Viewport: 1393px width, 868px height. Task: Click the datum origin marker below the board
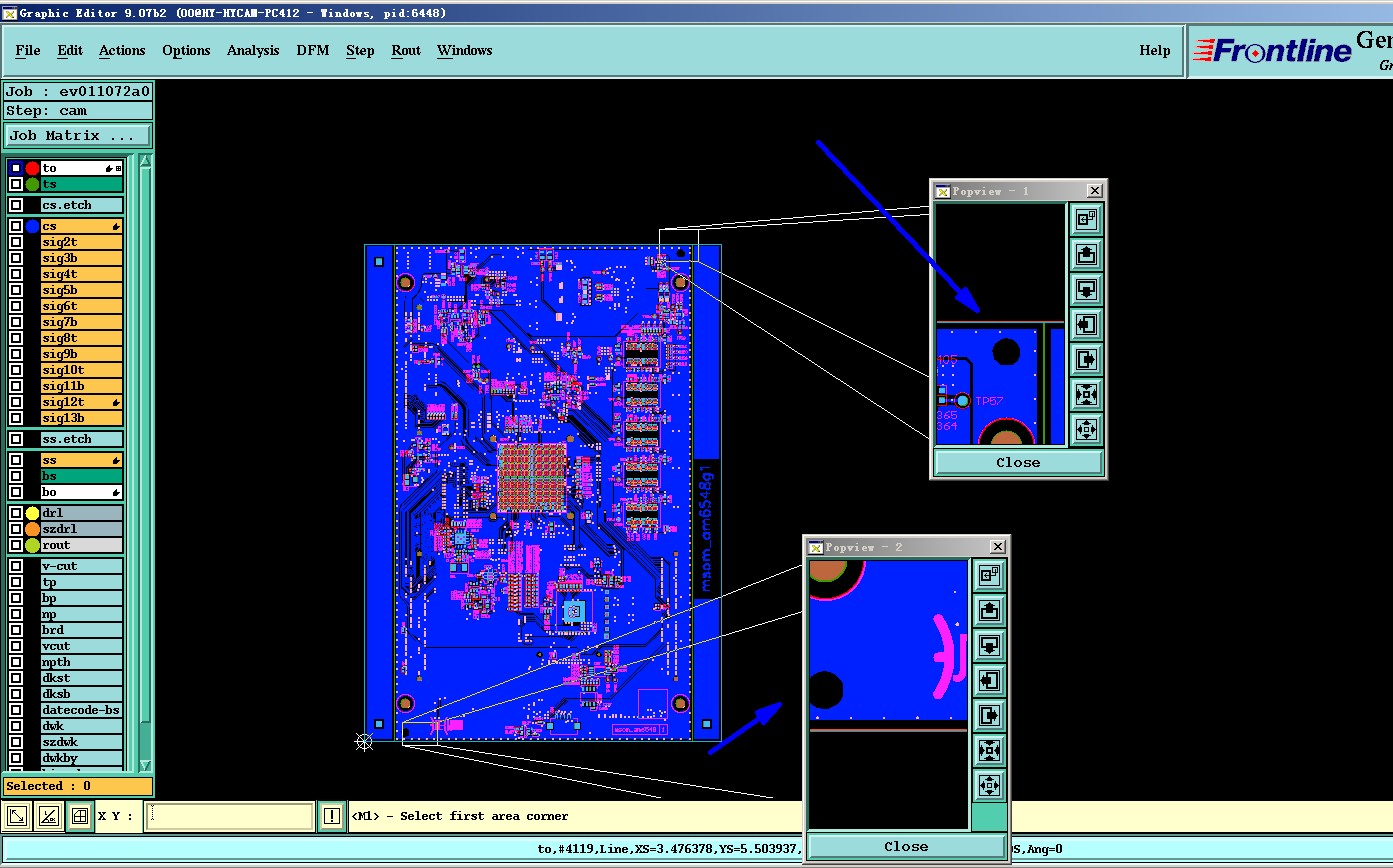(364, 741)
